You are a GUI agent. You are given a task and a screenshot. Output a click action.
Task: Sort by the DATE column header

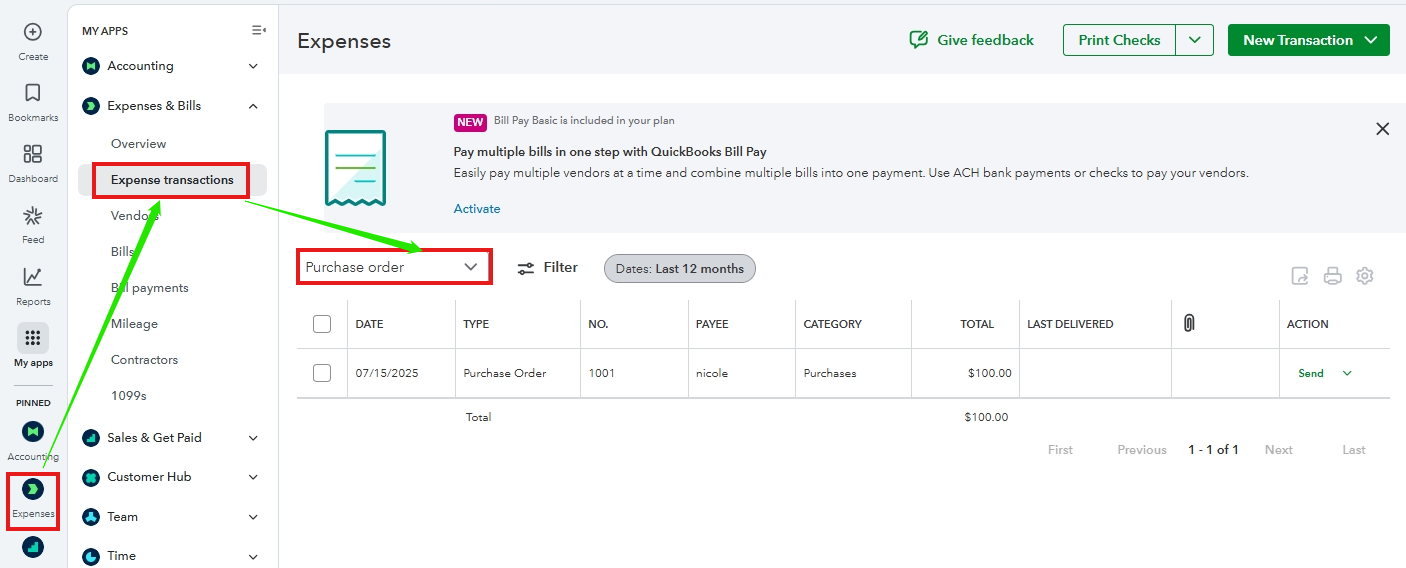point(369,324)
